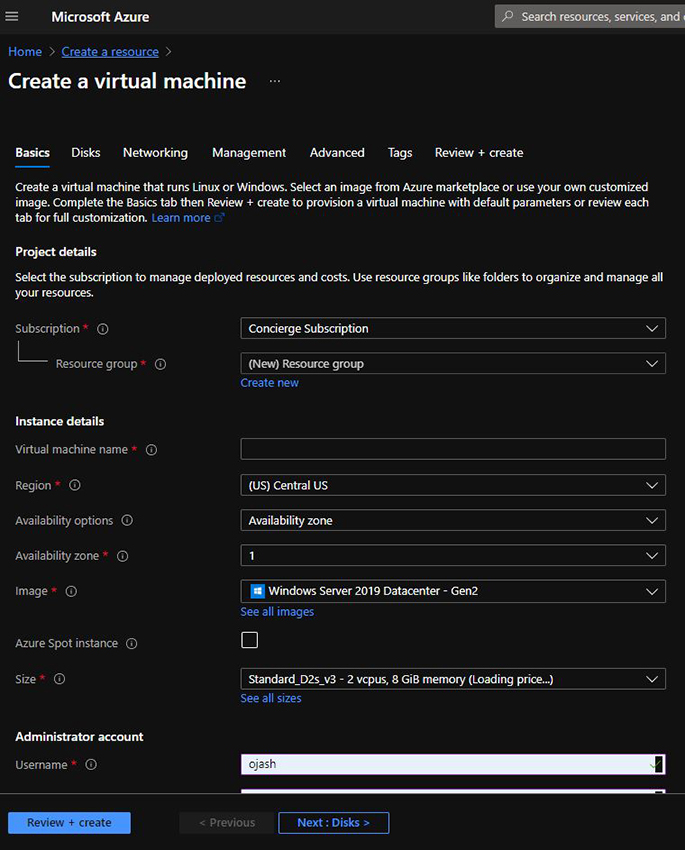Screen dimensions: 685x850
Task: Enable the Azure Spot instance checkbox
Action: pos(249,640)
